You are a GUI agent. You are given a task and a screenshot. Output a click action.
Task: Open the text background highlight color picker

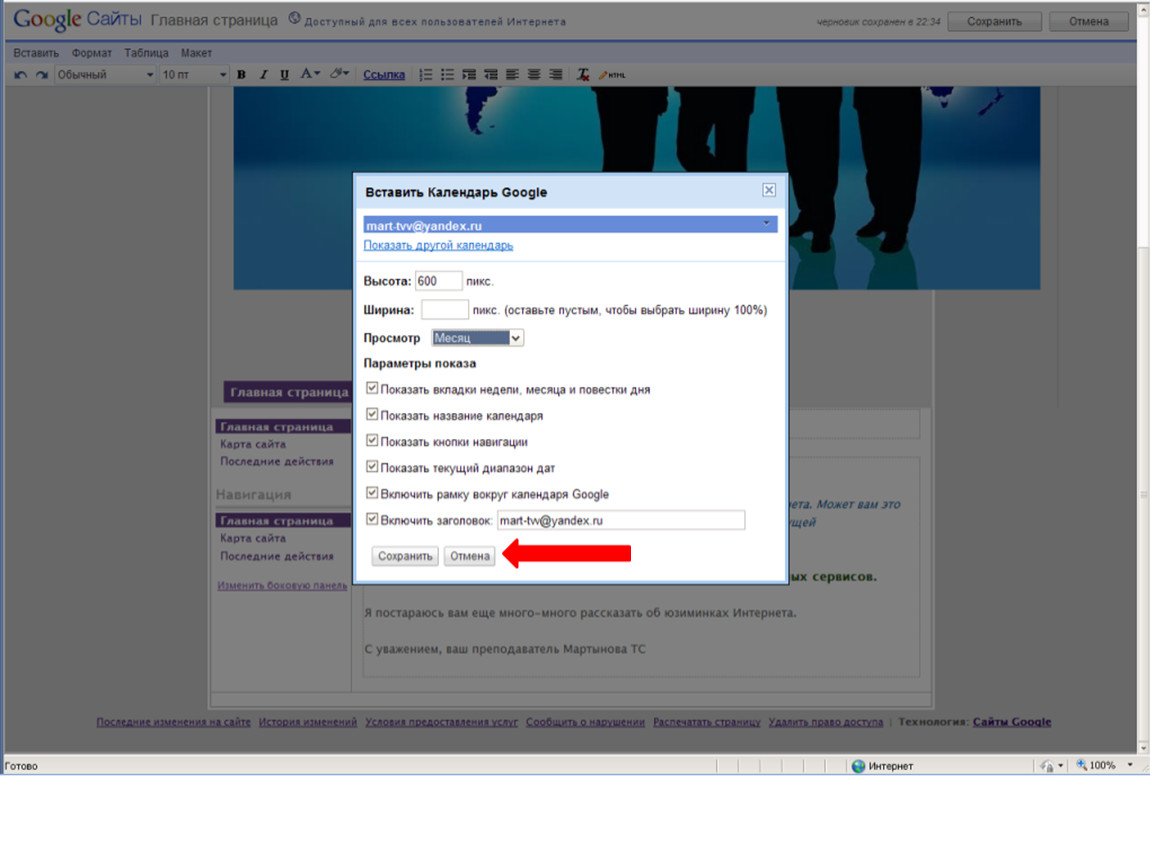click(339, 74)
